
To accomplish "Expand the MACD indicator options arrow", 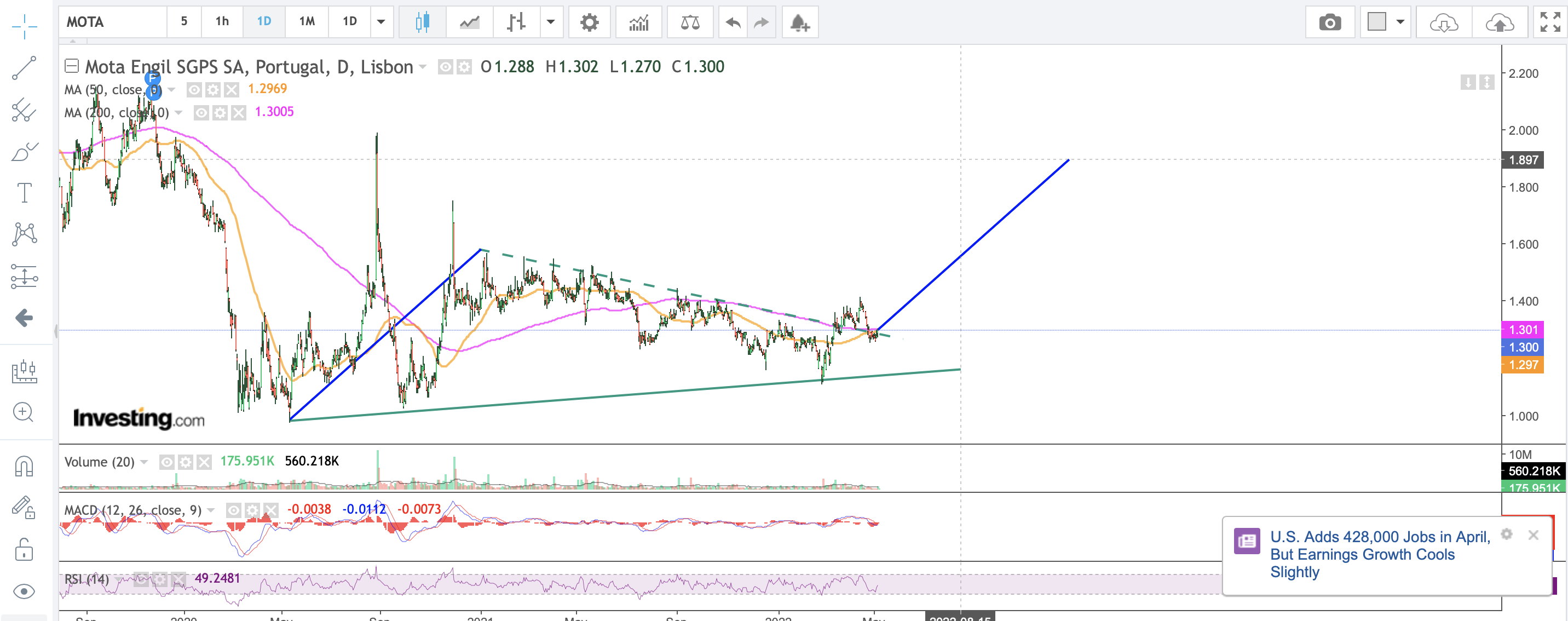I will [x=211, y=510].
